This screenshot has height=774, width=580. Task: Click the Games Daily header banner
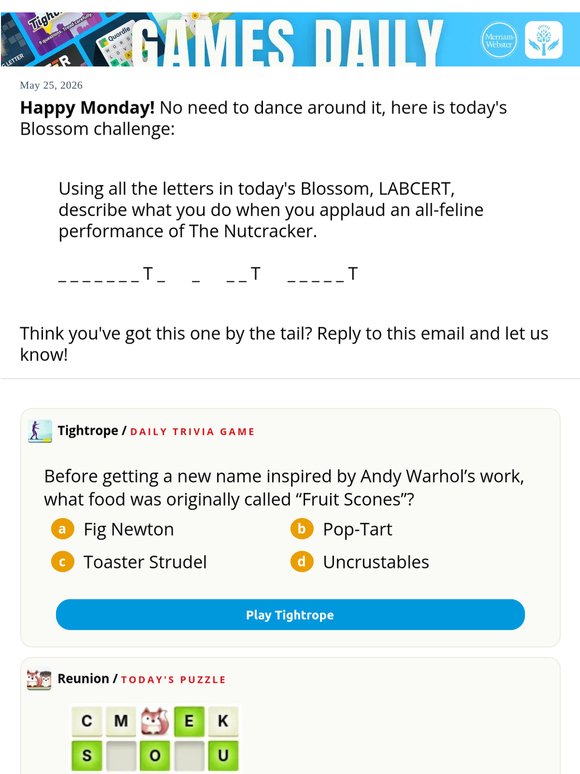[x=290, y=39]
